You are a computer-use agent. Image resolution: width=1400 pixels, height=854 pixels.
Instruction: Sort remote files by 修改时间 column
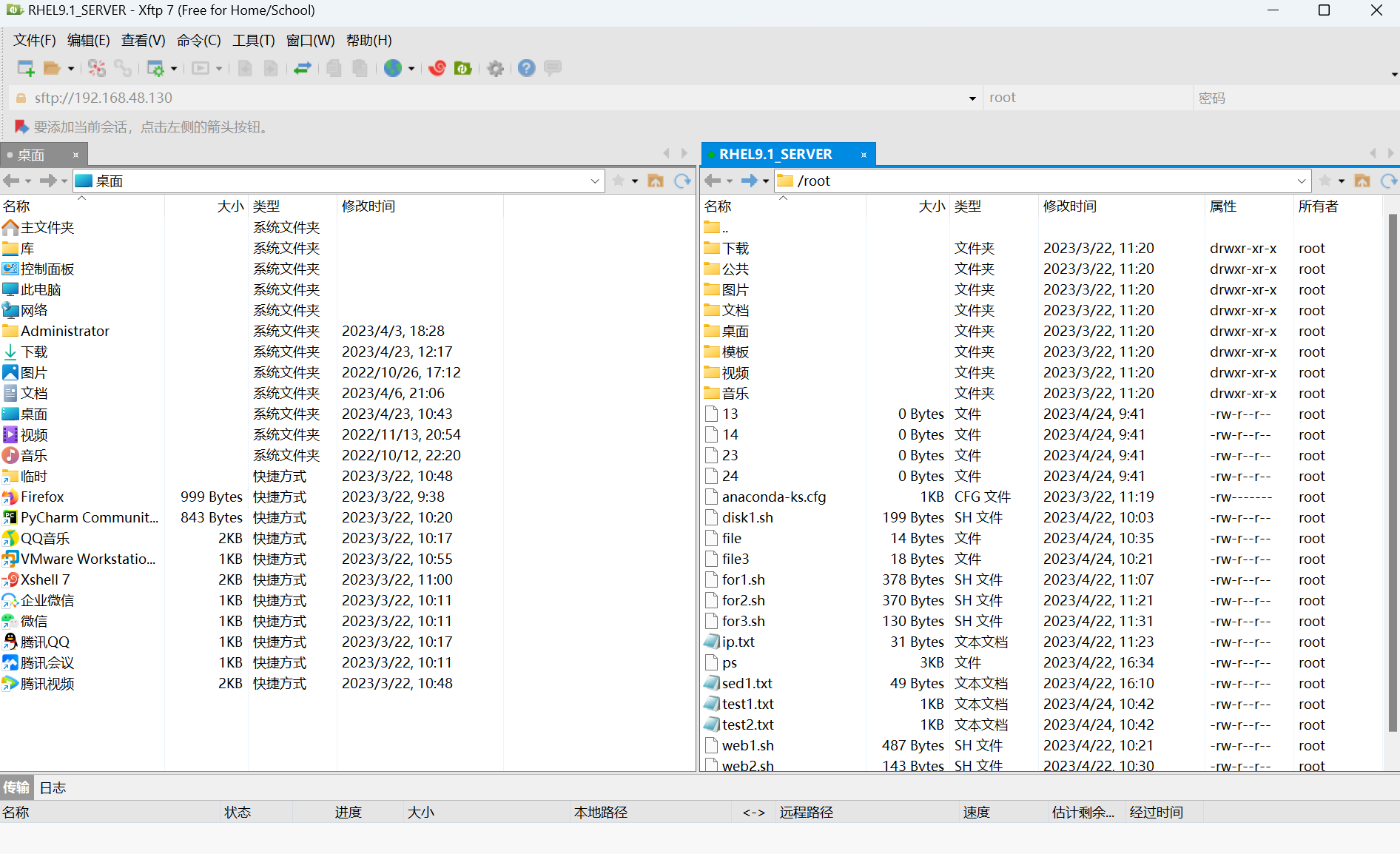click(x=1121, y=206)
